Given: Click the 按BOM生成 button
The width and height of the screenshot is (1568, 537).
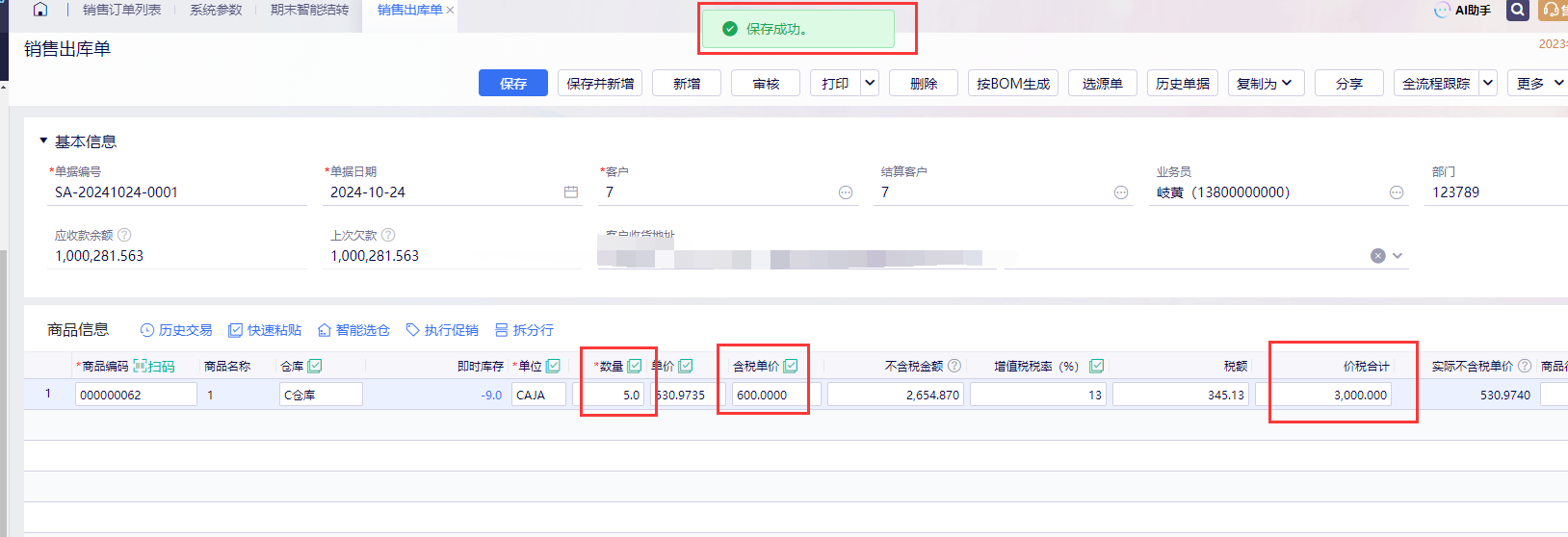Looking at the screenshot, I should click(1013, 83).
